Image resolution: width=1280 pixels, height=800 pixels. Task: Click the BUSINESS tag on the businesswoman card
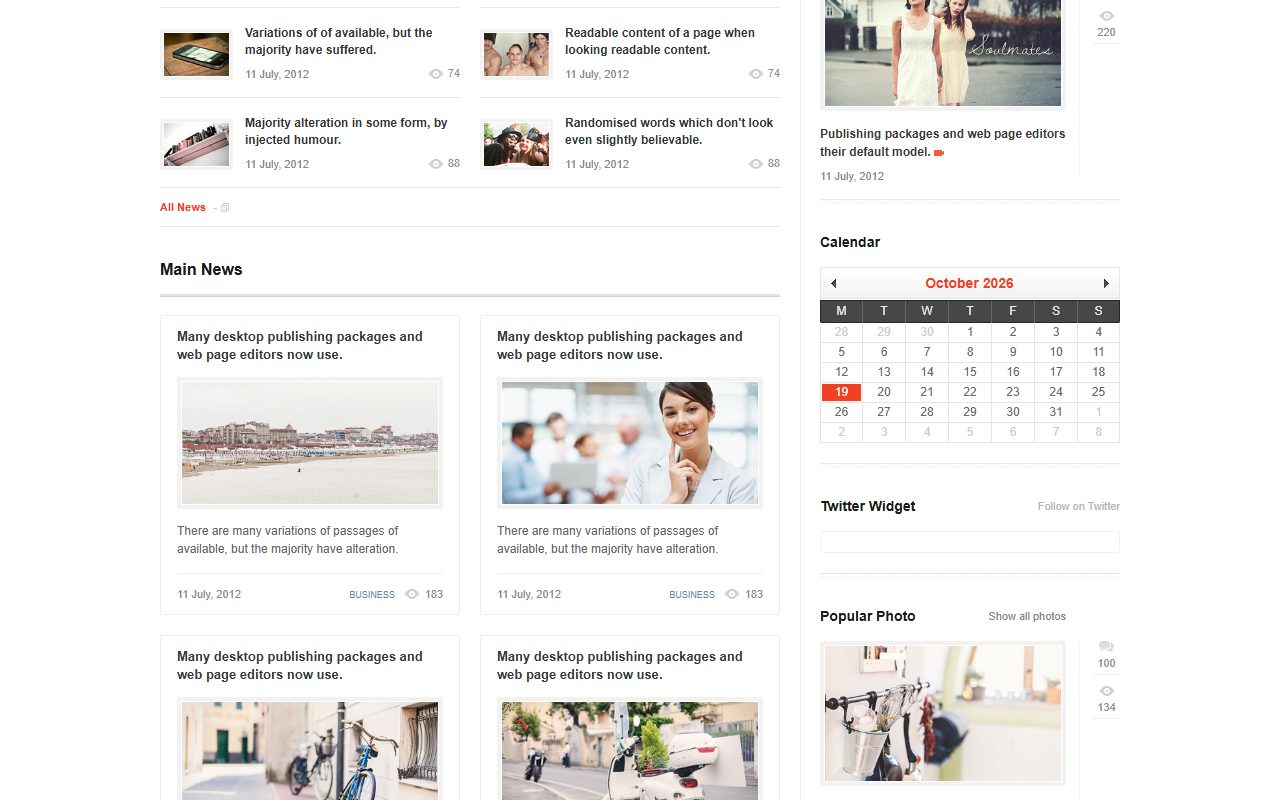tap(692, 595)
